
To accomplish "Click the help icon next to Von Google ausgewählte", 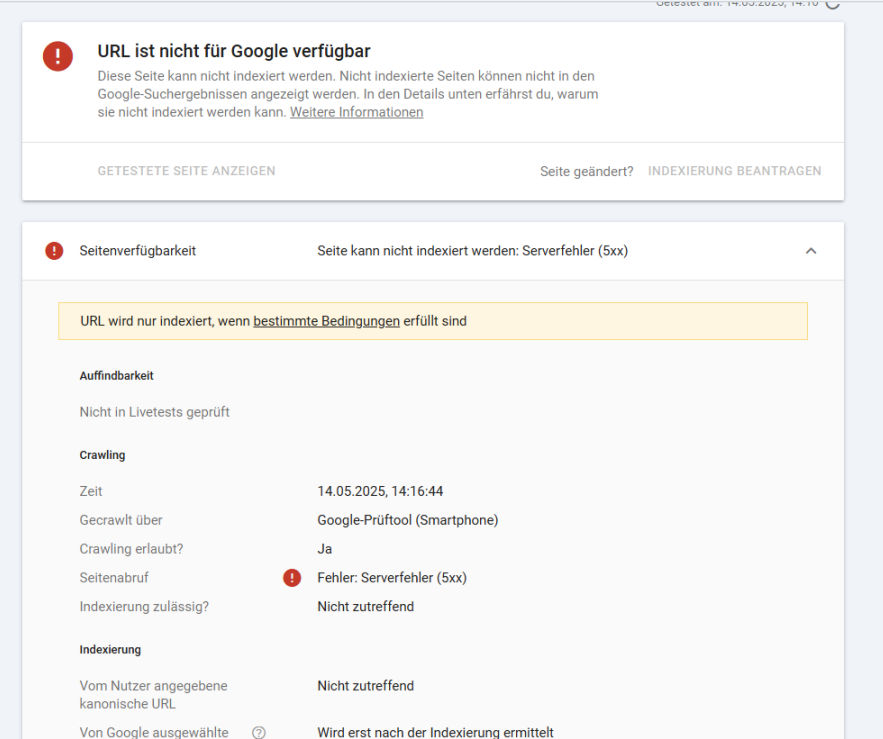I will (259, 733).
